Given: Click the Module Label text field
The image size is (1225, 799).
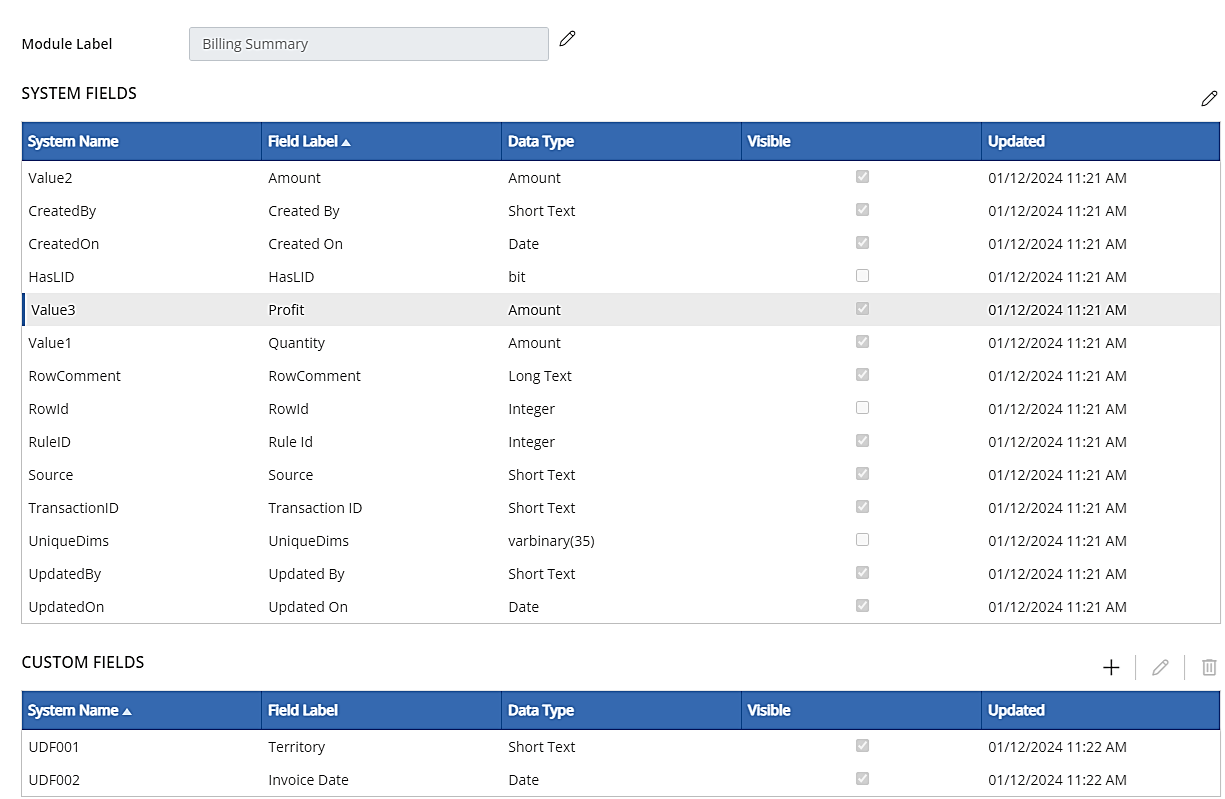Looking at the screenshot, I should (368, 44).
